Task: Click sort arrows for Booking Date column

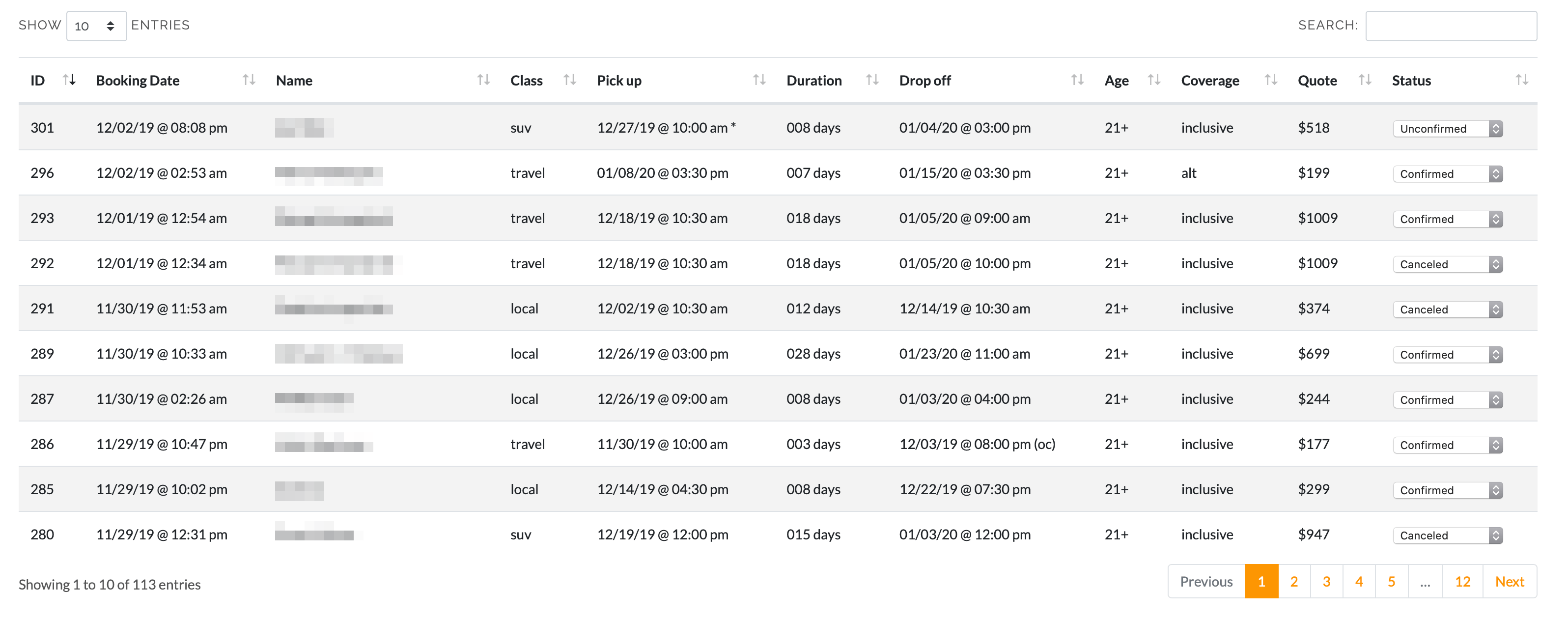Action: (x=249, y=80)
